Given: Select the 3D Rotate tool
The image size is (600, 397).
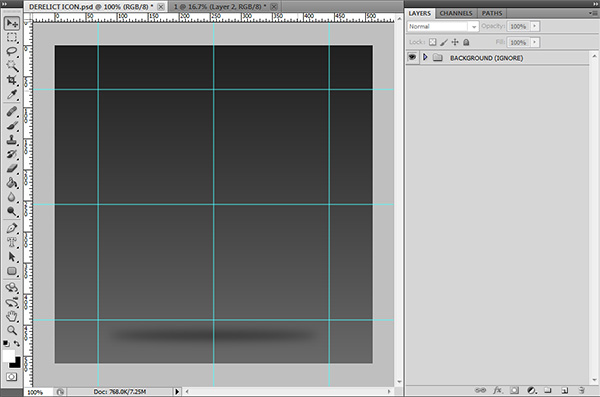Looking at the screenshot, I should coord(12,288).
